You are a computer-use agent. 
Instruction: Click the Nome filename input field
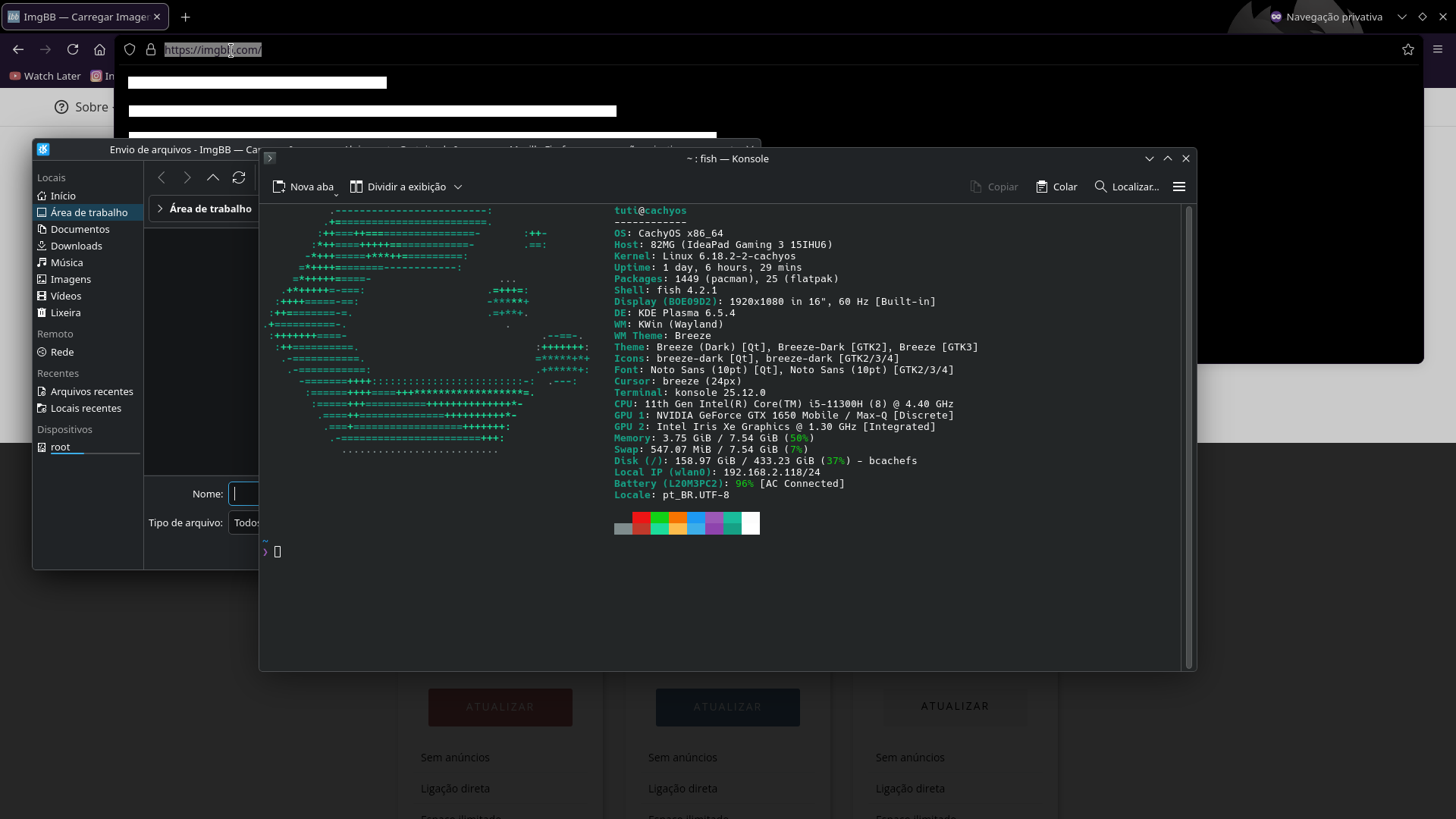(246, 494)
